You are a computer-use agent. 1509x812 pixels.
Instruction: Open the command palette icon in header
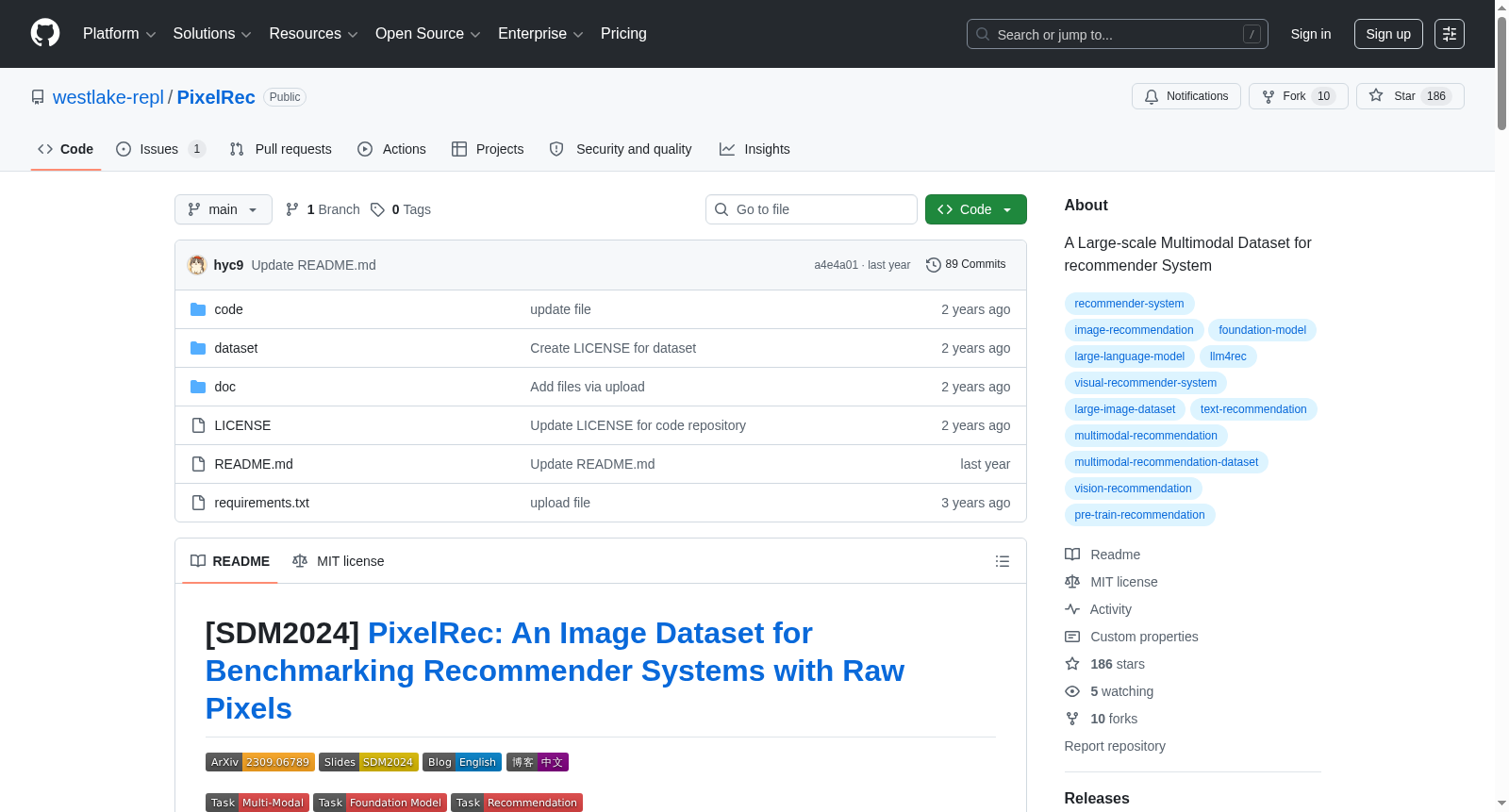point(1450,34)
